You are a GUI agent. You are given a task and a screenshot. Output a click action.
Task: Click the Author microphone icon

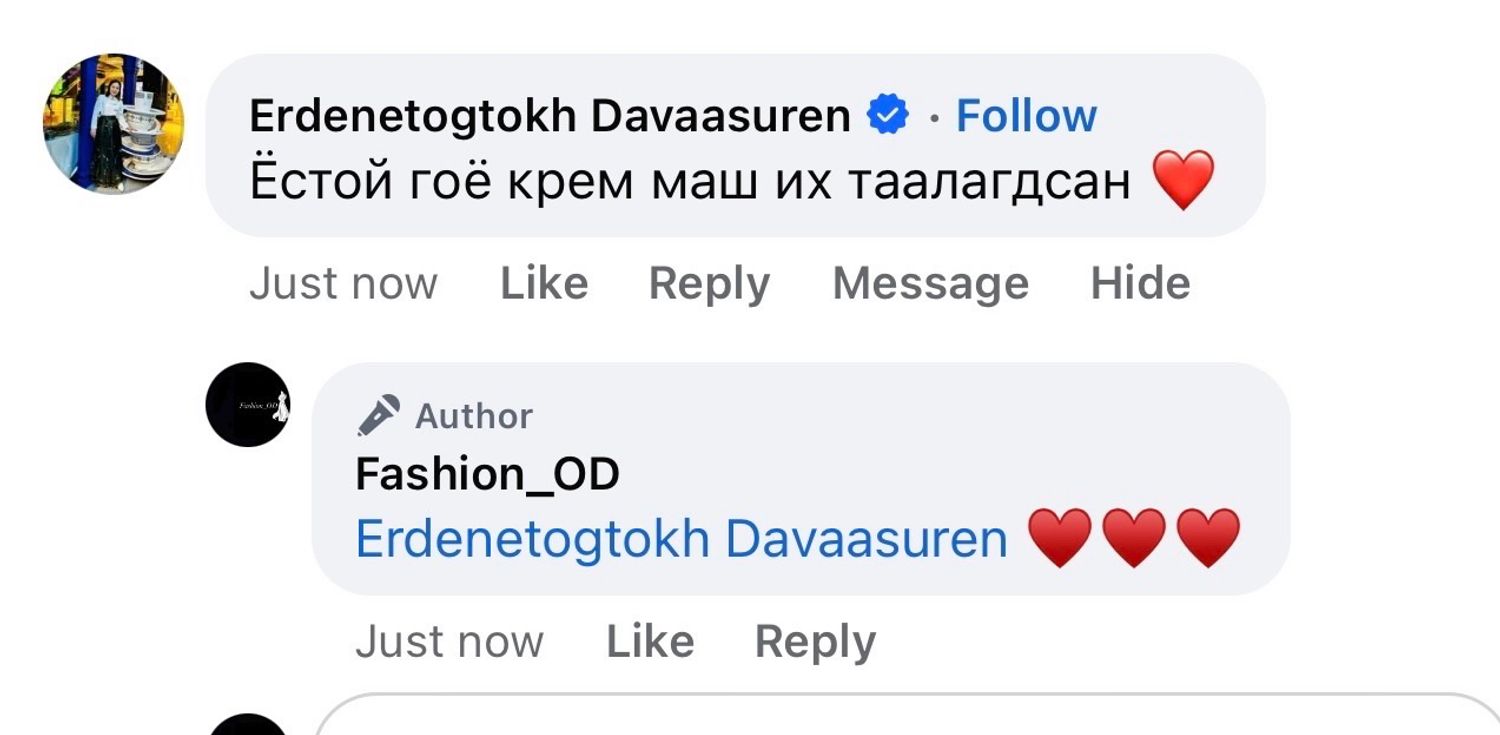[378, 415]
